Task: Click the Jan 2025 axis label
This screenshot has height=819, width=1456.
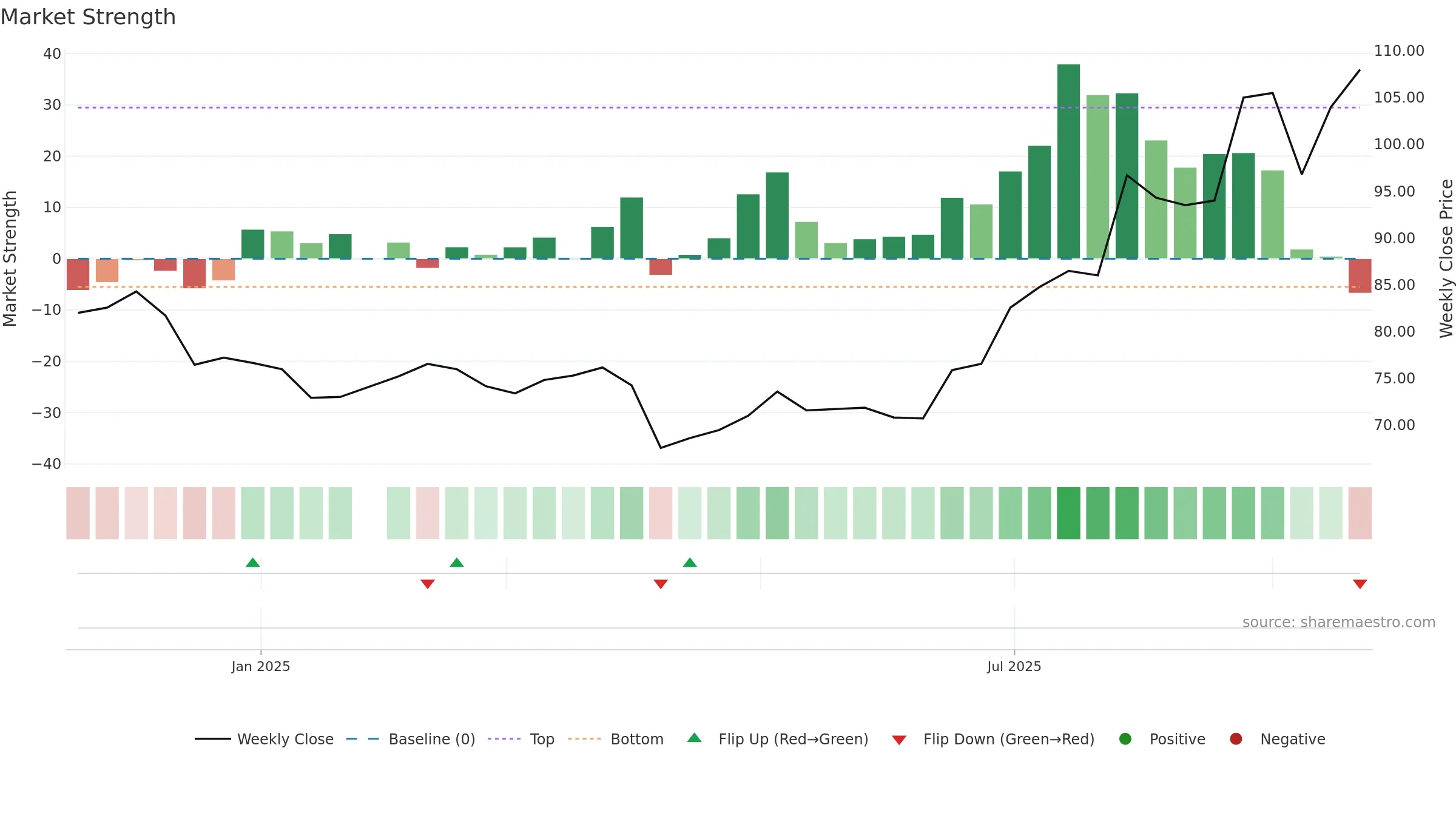Action: (x=261, y=666)
